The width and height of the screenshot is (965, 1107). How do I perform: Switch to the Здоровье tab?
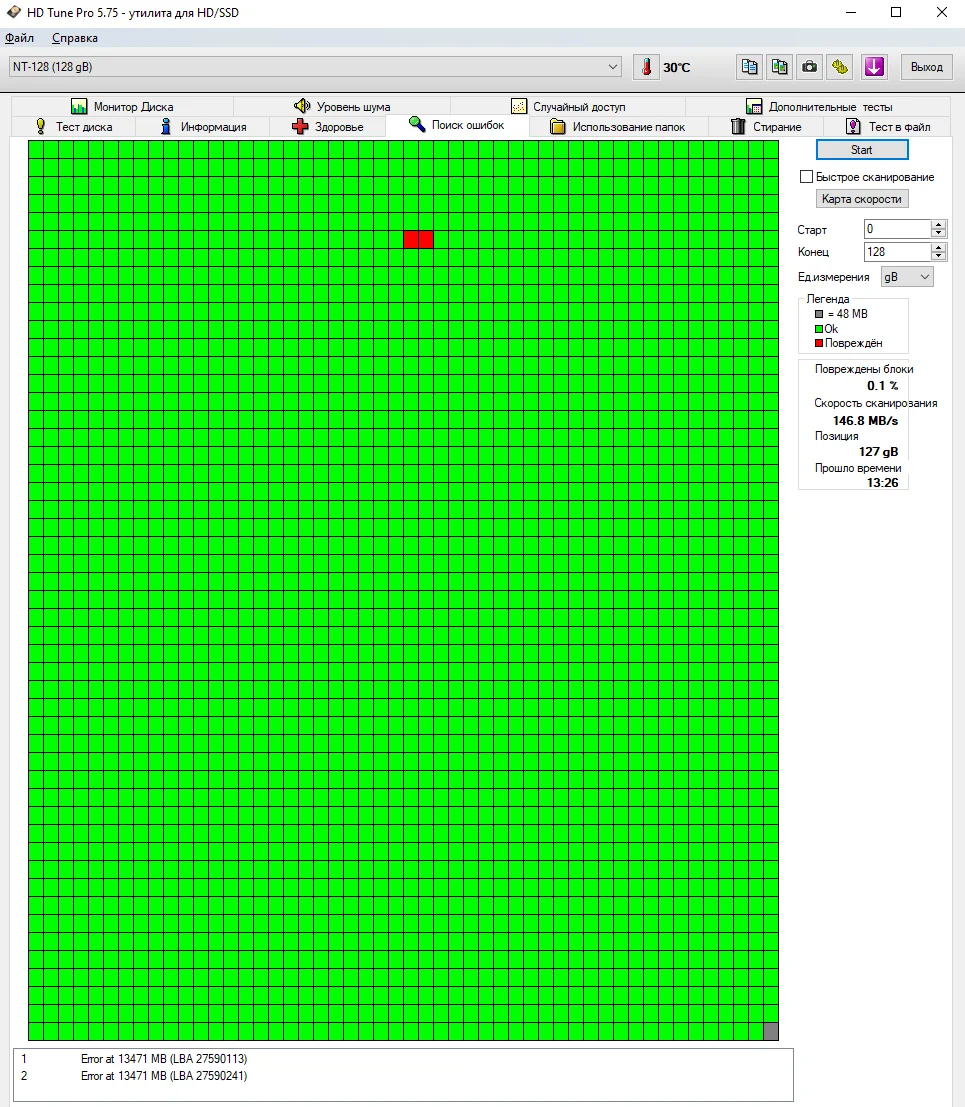tap(328, 126)
